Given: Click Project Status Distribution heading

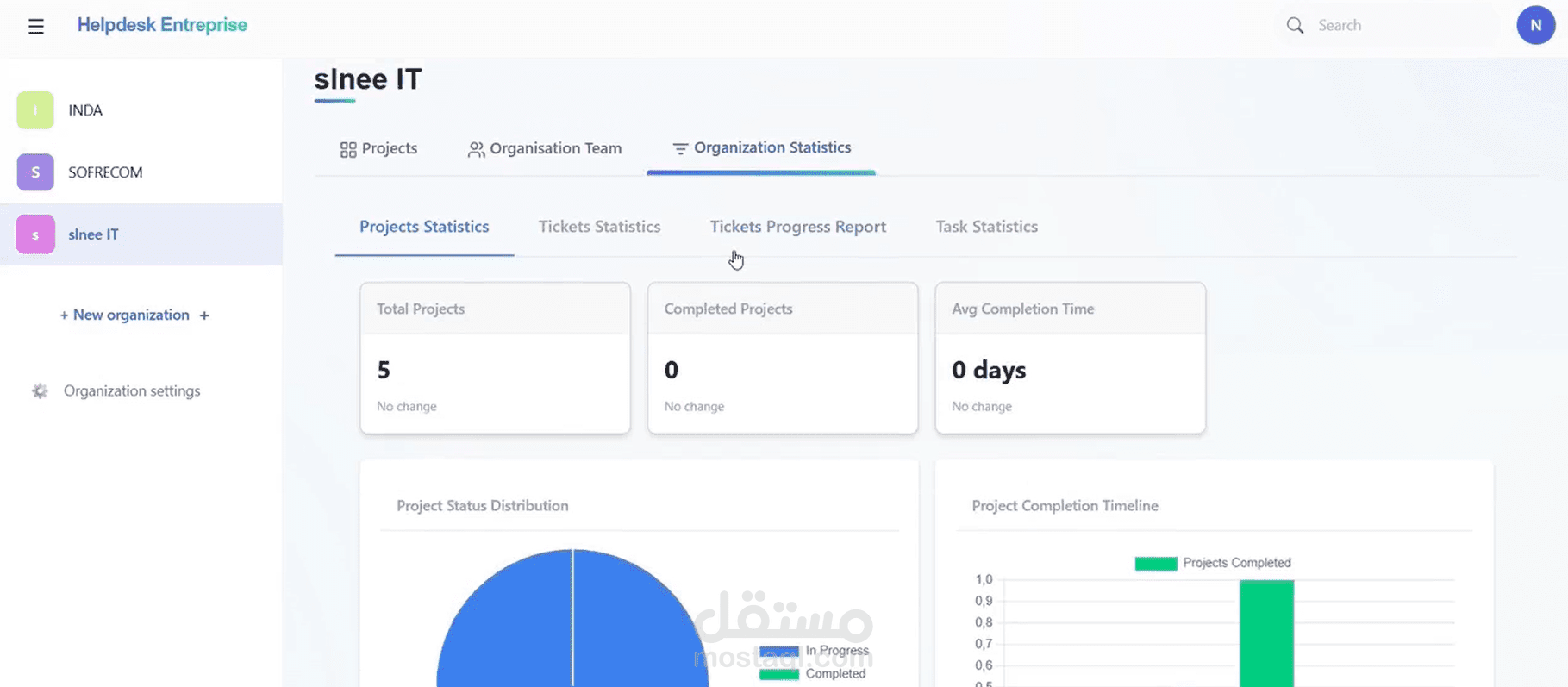Looking at the screenshot, I should (483, 506).
